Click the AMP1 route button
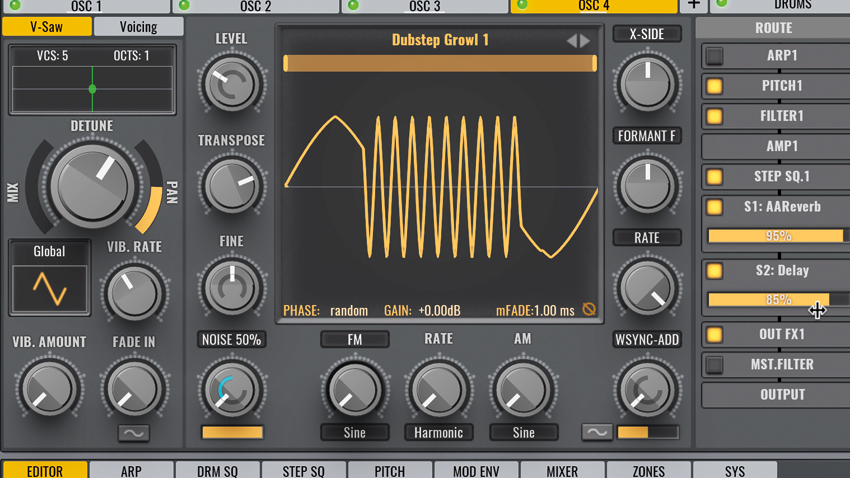 776,146
